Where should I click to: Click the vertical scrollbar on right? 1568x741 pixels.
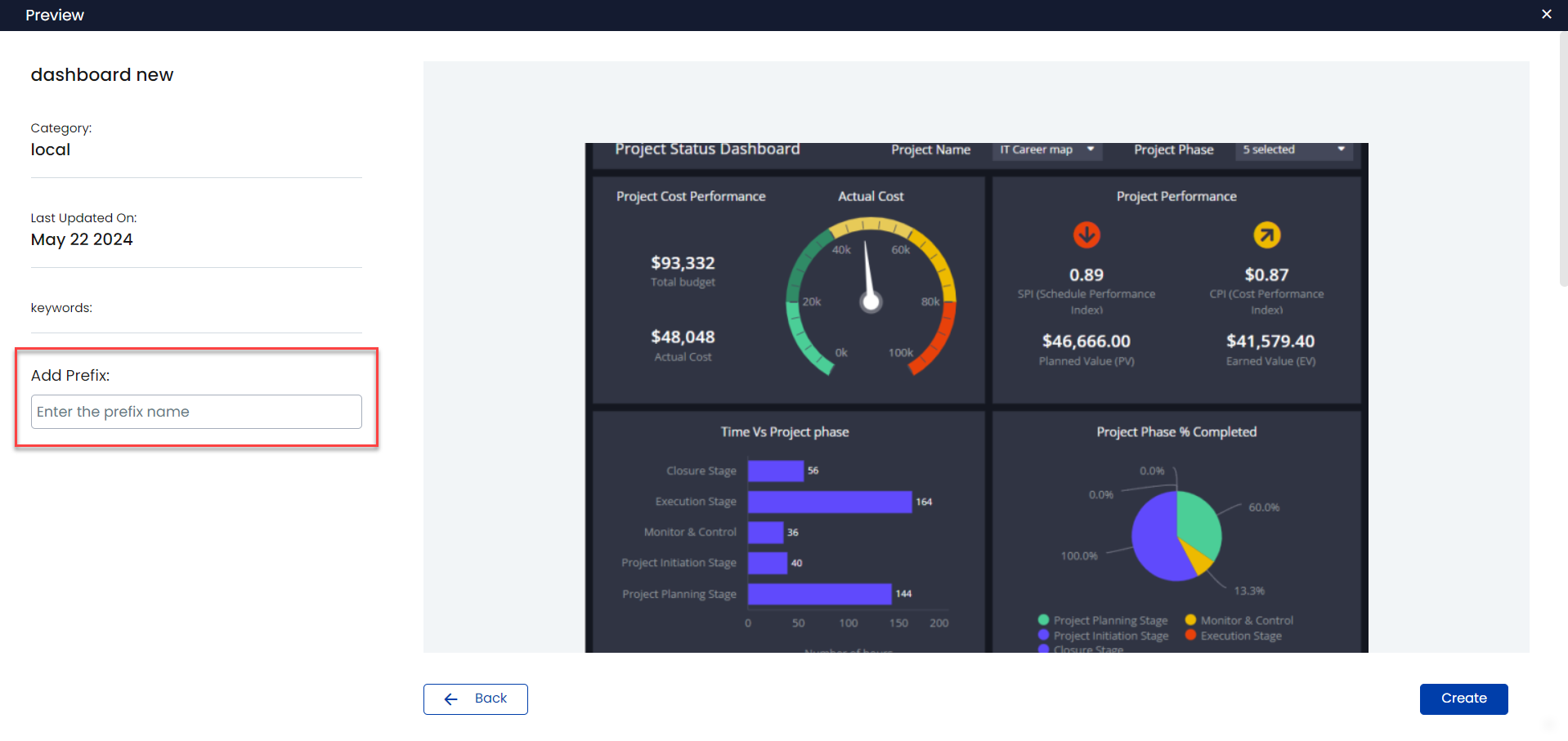pyautogui.click(x=1562, y=163)
